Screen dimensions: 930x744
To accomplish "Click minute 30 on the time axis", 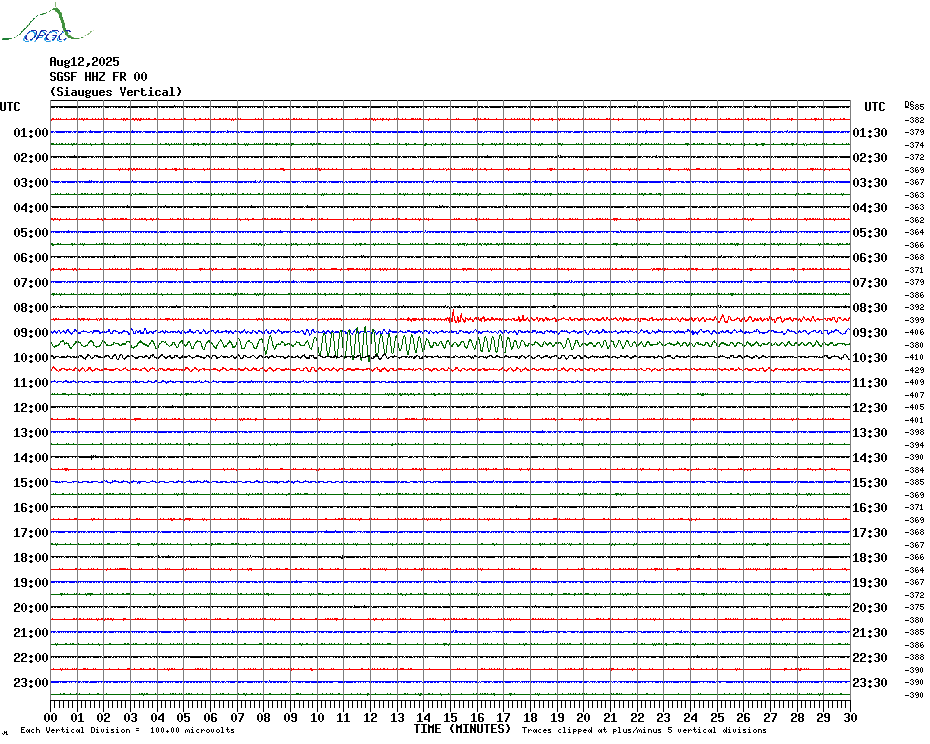I will [x=851, y=718].
